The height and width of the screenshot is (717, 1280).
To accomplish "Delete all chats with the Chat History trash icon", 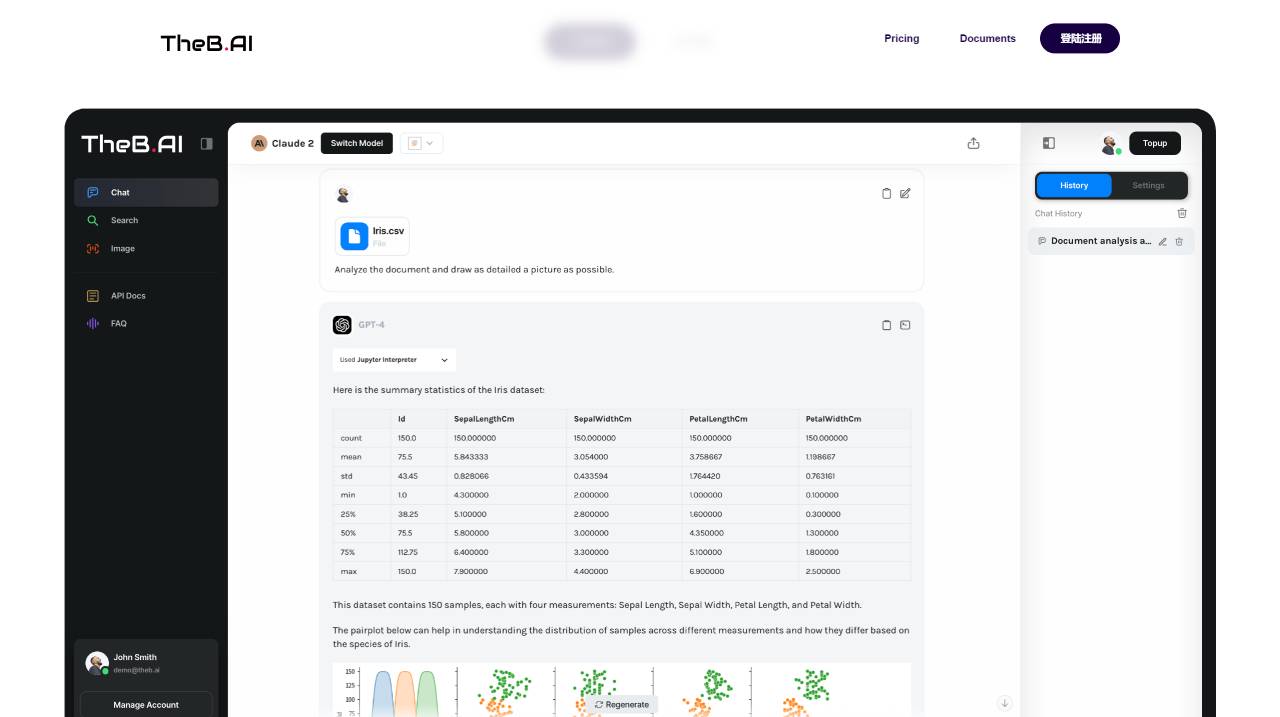I will (x=1182, y=213).
